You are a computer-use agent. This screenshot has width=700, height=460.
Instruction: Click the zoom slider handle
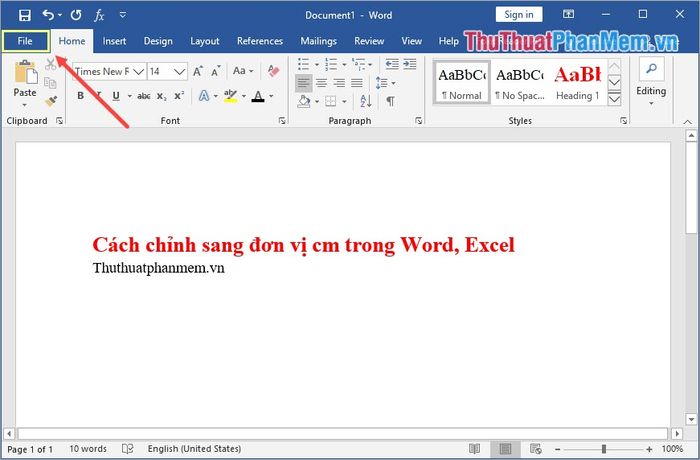(x=604, y=449)
